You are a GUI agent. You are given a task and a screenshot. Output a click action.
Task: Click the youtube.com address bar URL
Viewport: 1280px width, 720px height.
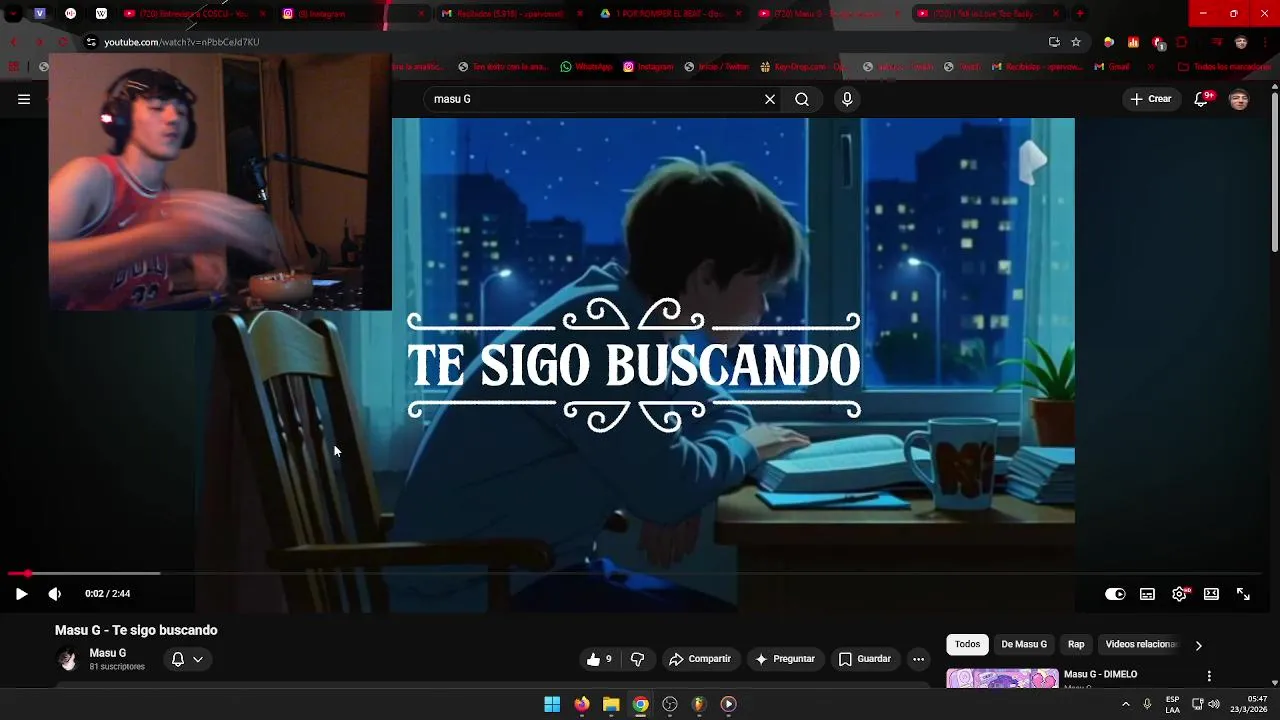click(181, 42)
